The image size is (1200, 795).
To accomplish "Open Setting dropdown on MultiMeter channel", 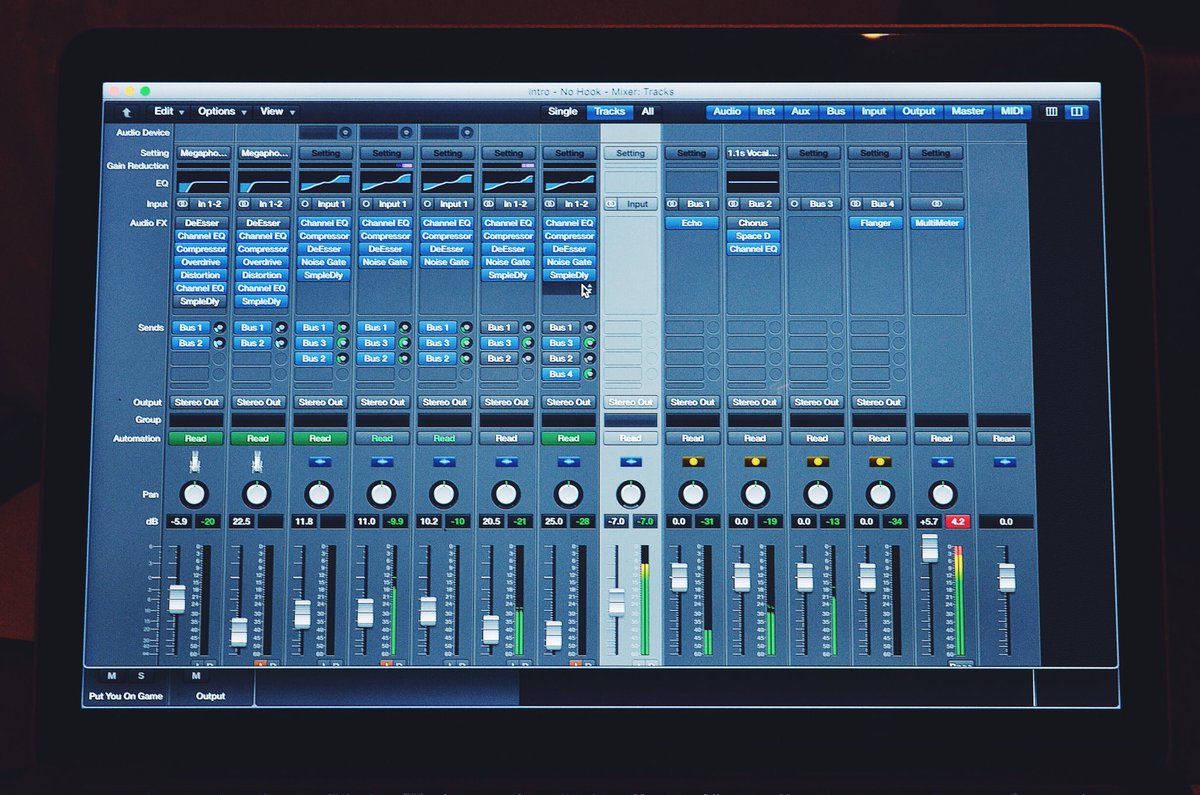I will click(x=936, y=153).
